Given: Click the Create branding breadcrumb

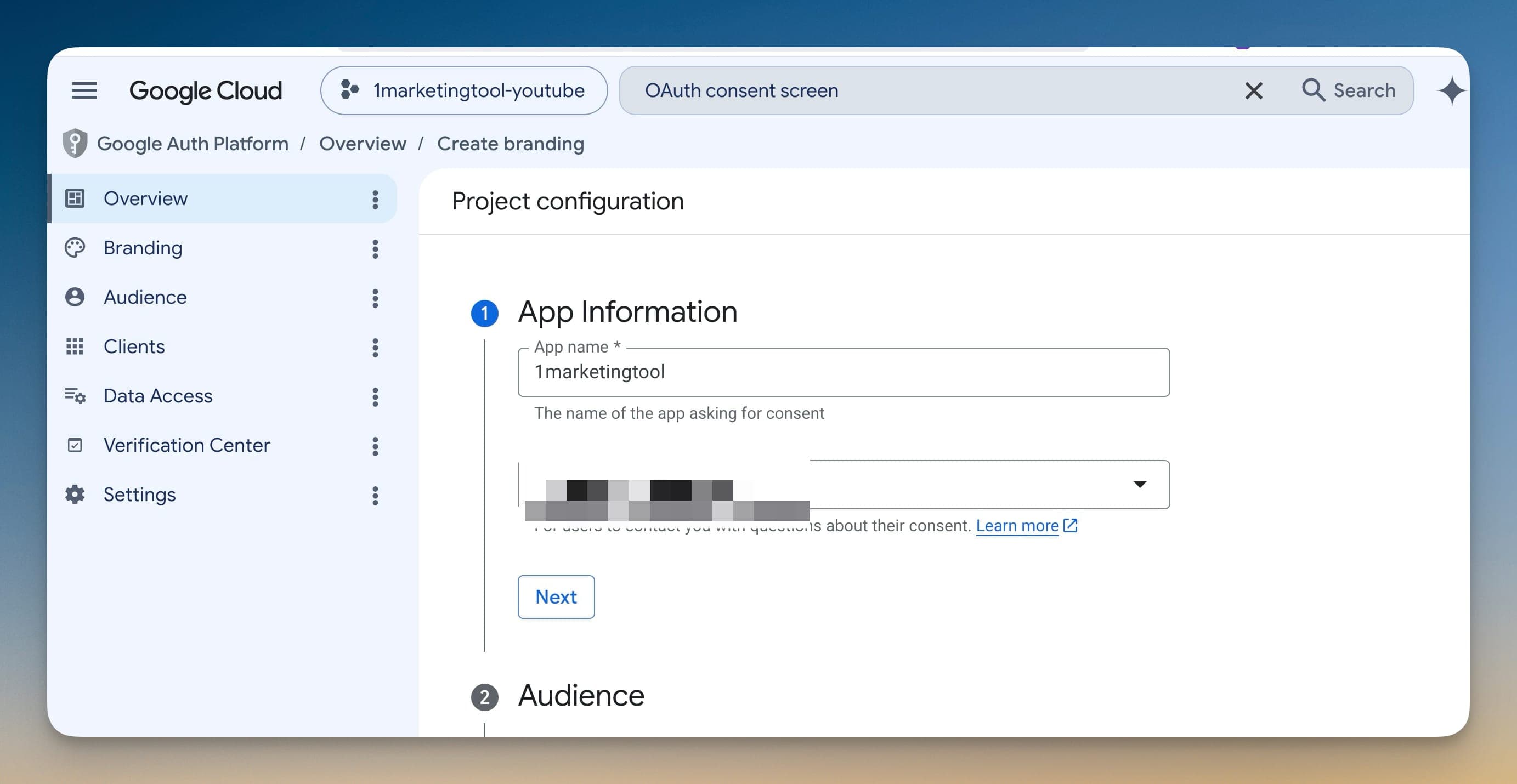Looking at the screenshot, I should click(511, 144).
